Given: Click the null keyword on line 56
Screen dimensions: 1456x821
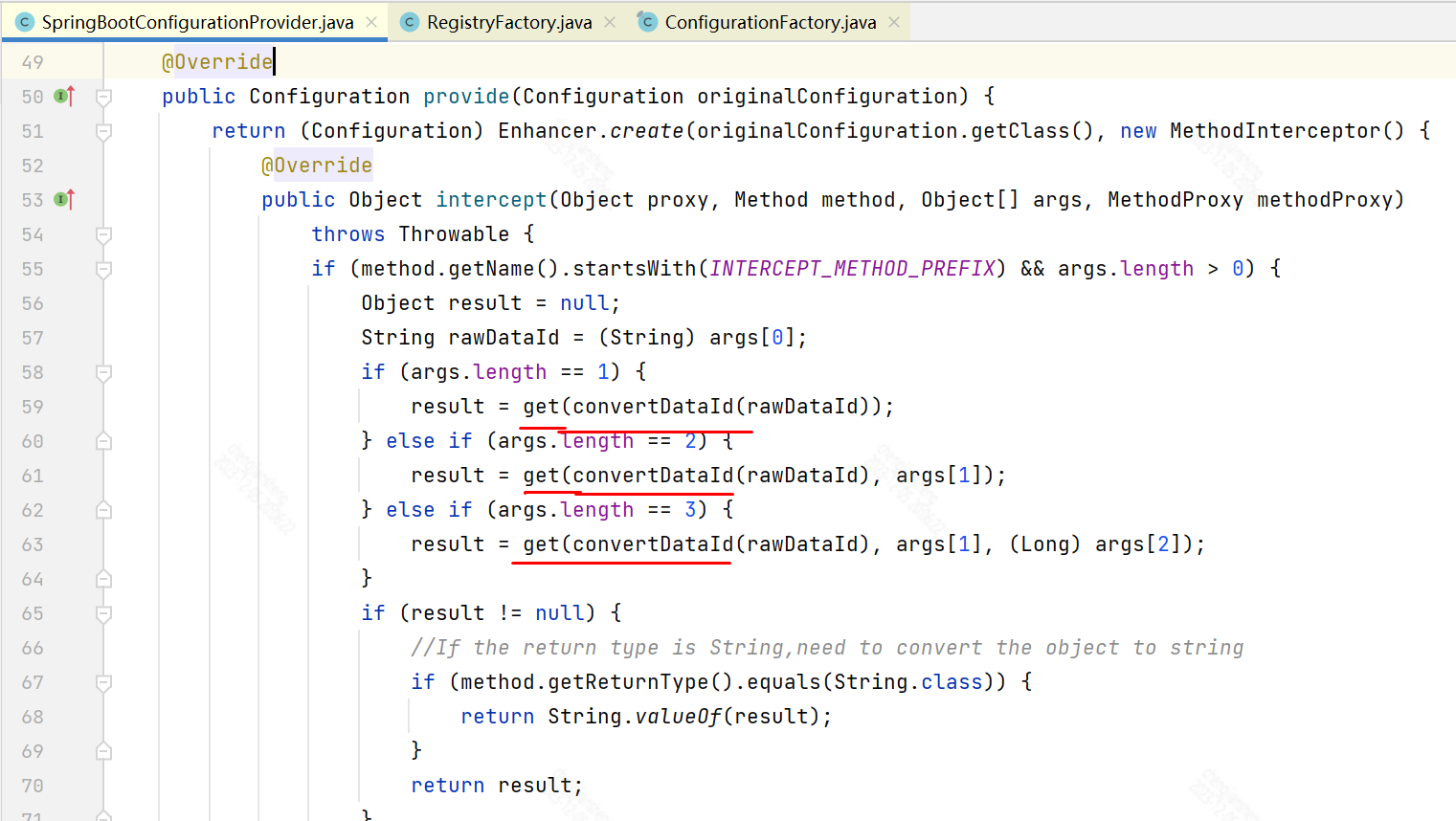Looking at the screenshot, I should tap(585, 303).
